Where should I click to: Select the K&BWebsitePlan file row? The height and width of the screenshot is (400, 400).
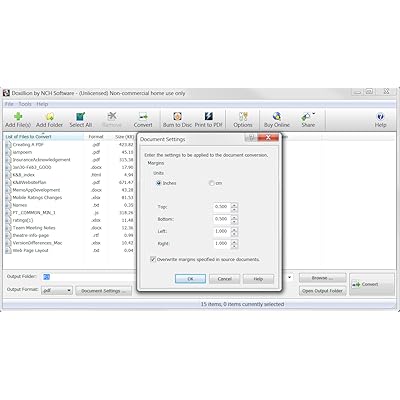70,183
